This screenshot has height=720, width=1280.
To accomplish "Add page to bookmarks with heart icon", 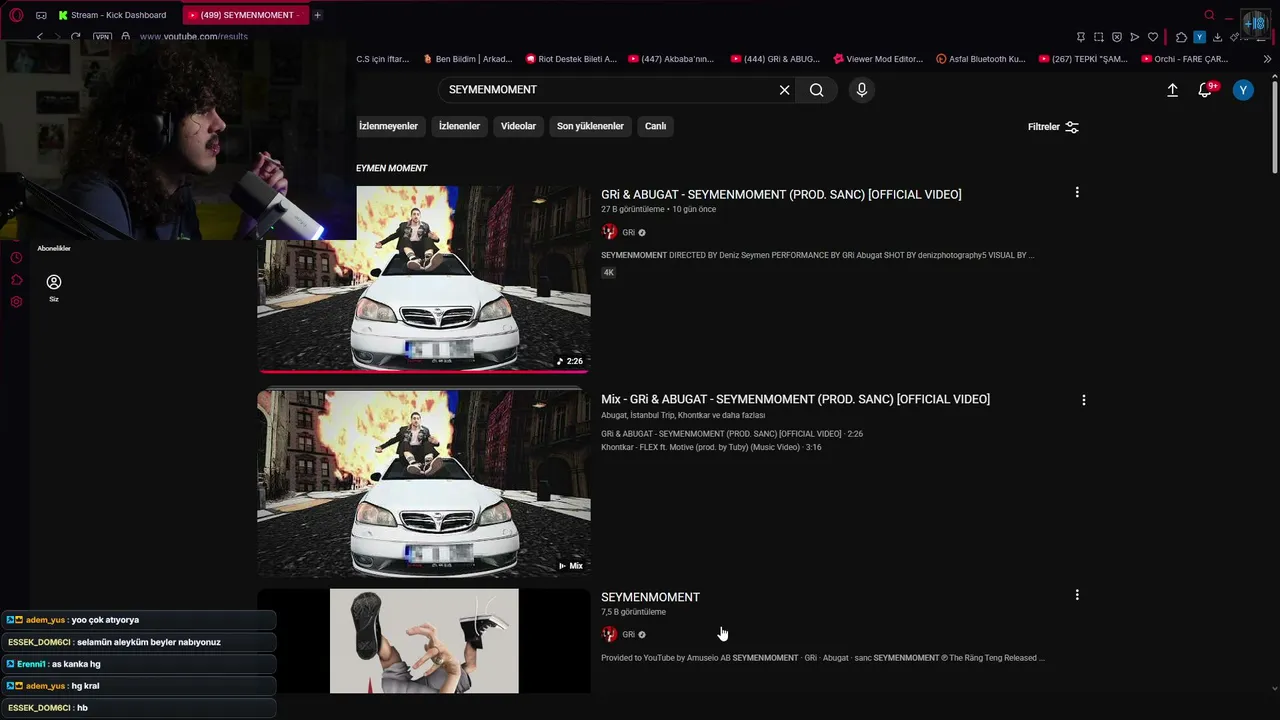I will pyautogui.click(x=1152, y=37).
